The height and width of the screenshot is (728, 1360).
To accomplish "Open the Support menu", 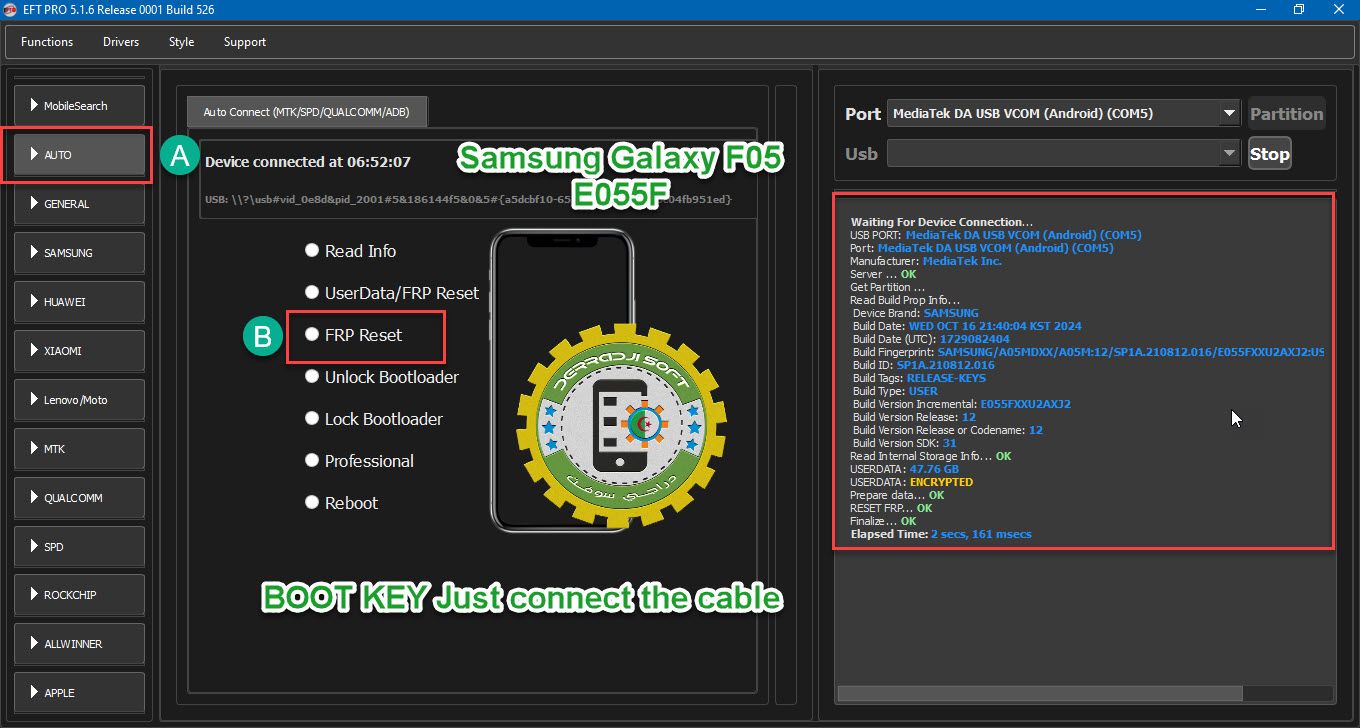I will point(245,42).
